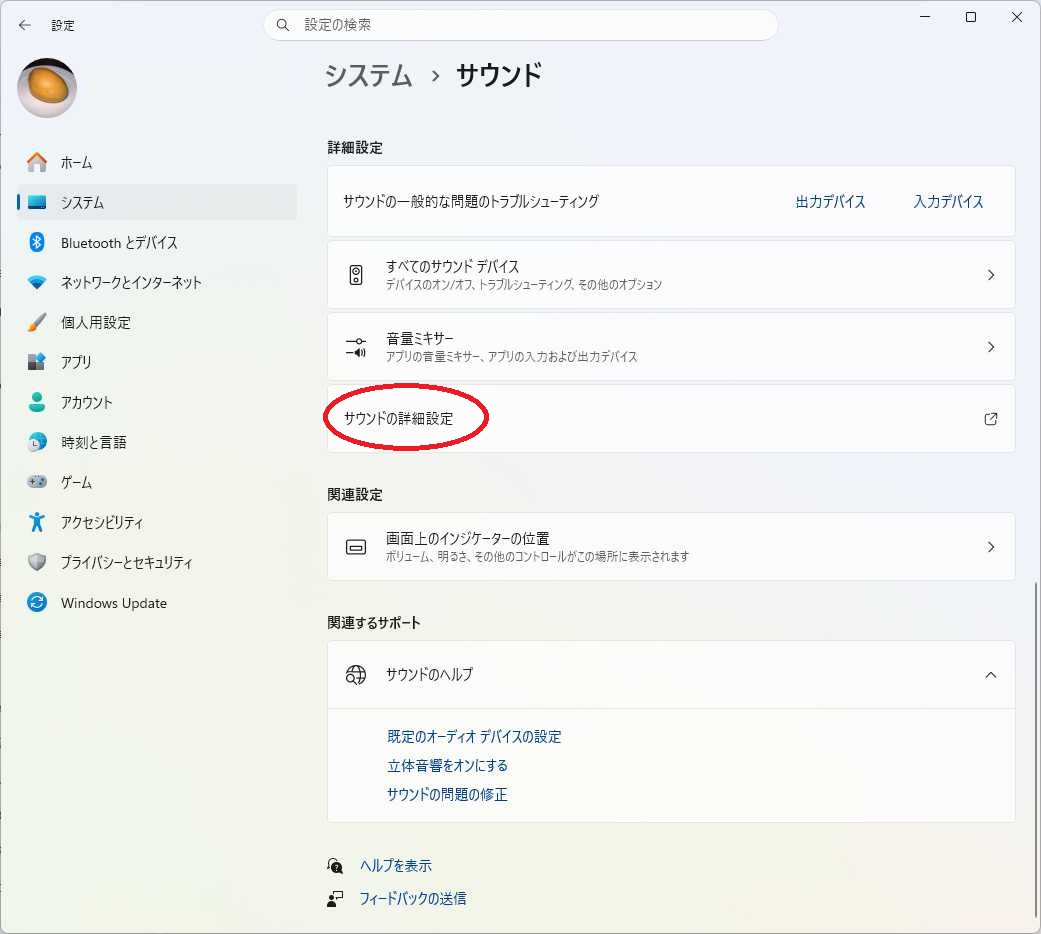Click the external link icon for サウンドの詳細設定
Screen dimensions: 1041x934
point(991,419)
